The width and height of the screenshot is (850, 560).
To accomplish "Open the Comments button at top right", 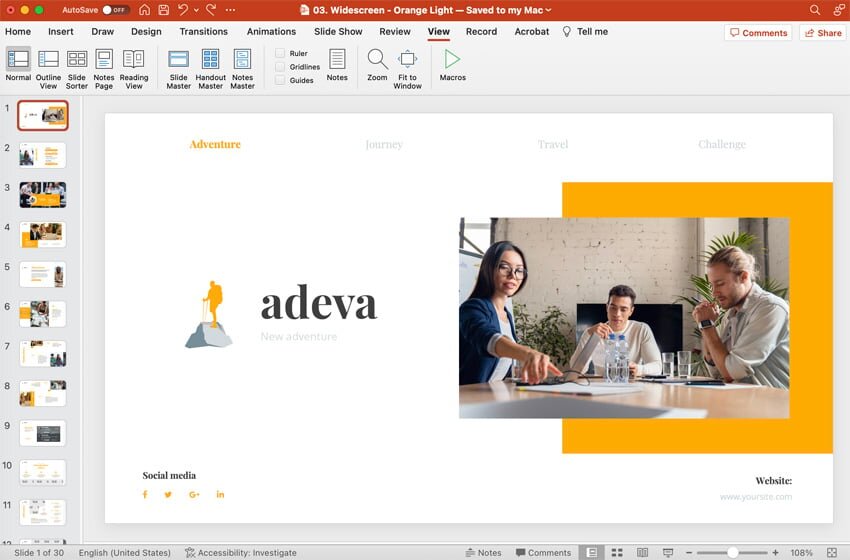I will point(758,33).
